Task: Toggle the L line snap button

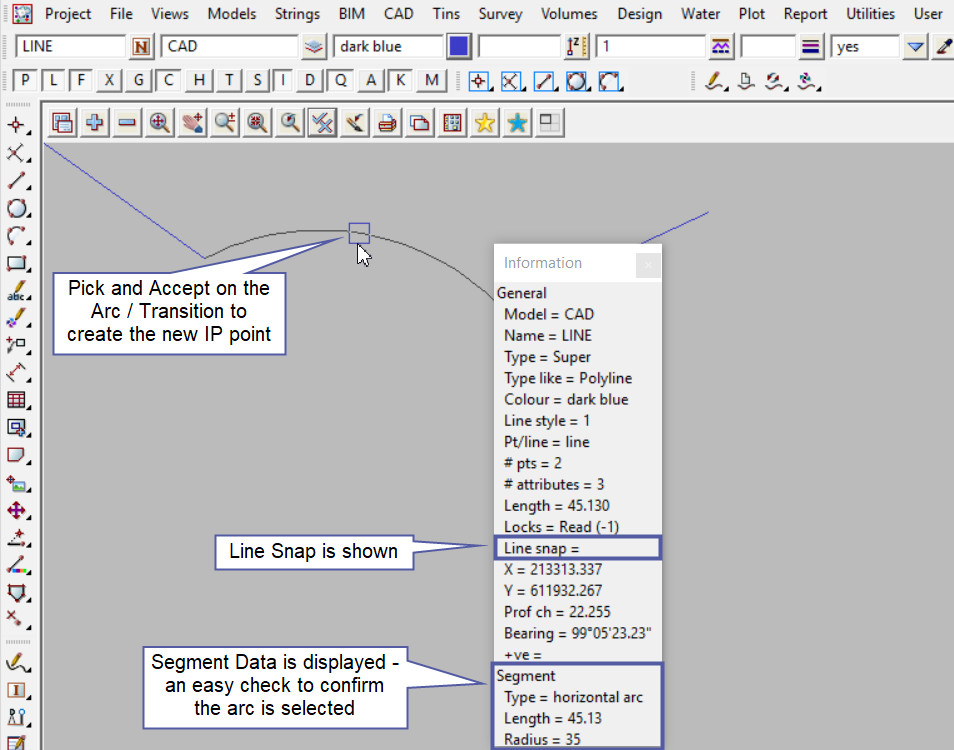Action: coord(53,81)
